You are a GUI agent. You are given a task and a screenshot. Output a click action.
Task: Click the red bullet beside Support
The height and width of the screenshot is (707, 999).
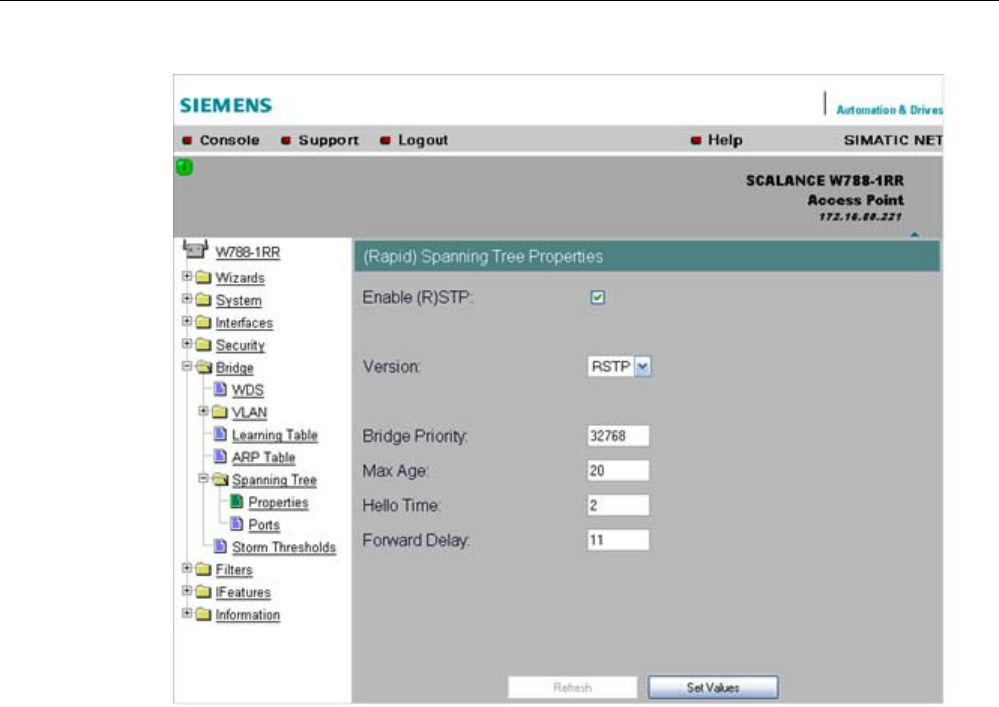(x=286, y=140)
